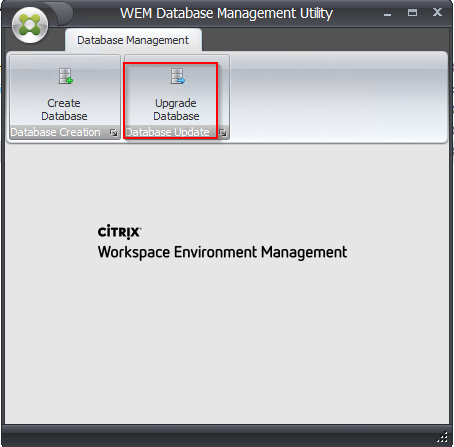Minimize the WEM Database Management Utility window
Image resolution: width=454 pixels, height=447 pixels.
click(387, 14)
